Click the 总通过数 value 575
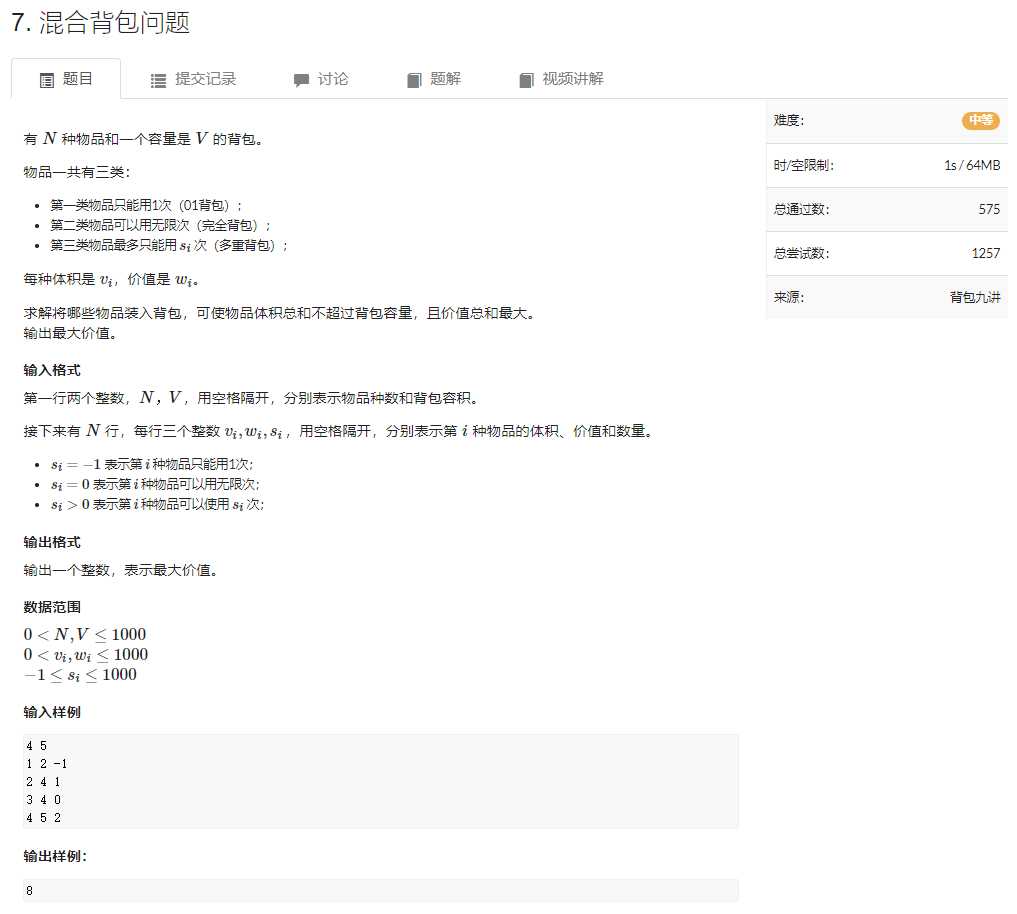Image resolution: width=1017 pixels, height=914 pixels. [x=991, y=209]
